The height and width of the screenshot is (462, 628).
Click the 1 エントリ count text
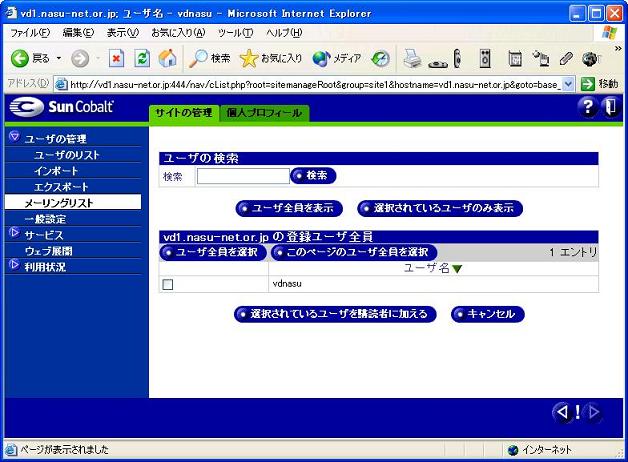click(573, 252)
